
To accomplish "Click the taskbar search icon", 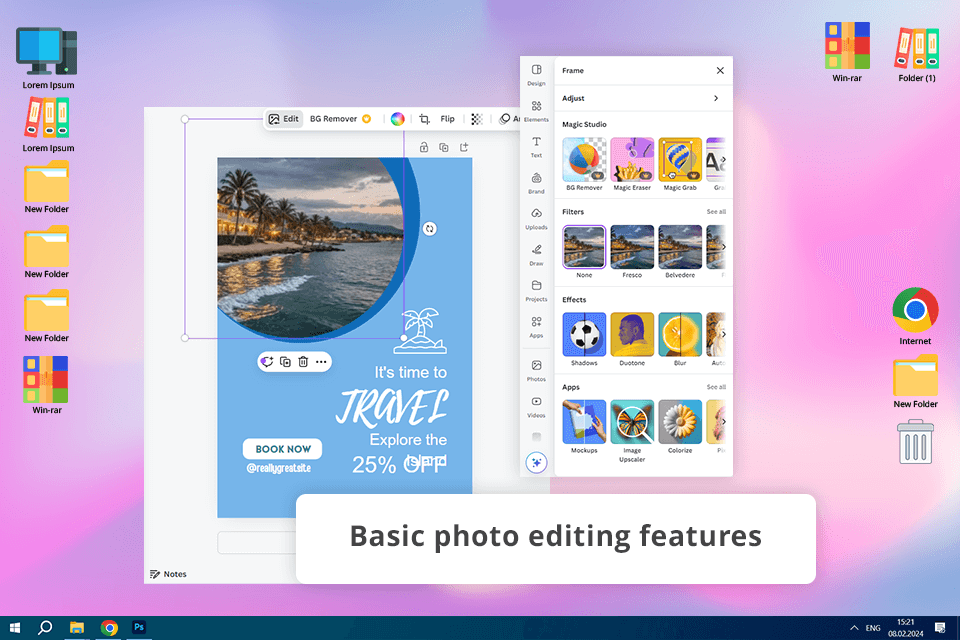I will (45, 628).
